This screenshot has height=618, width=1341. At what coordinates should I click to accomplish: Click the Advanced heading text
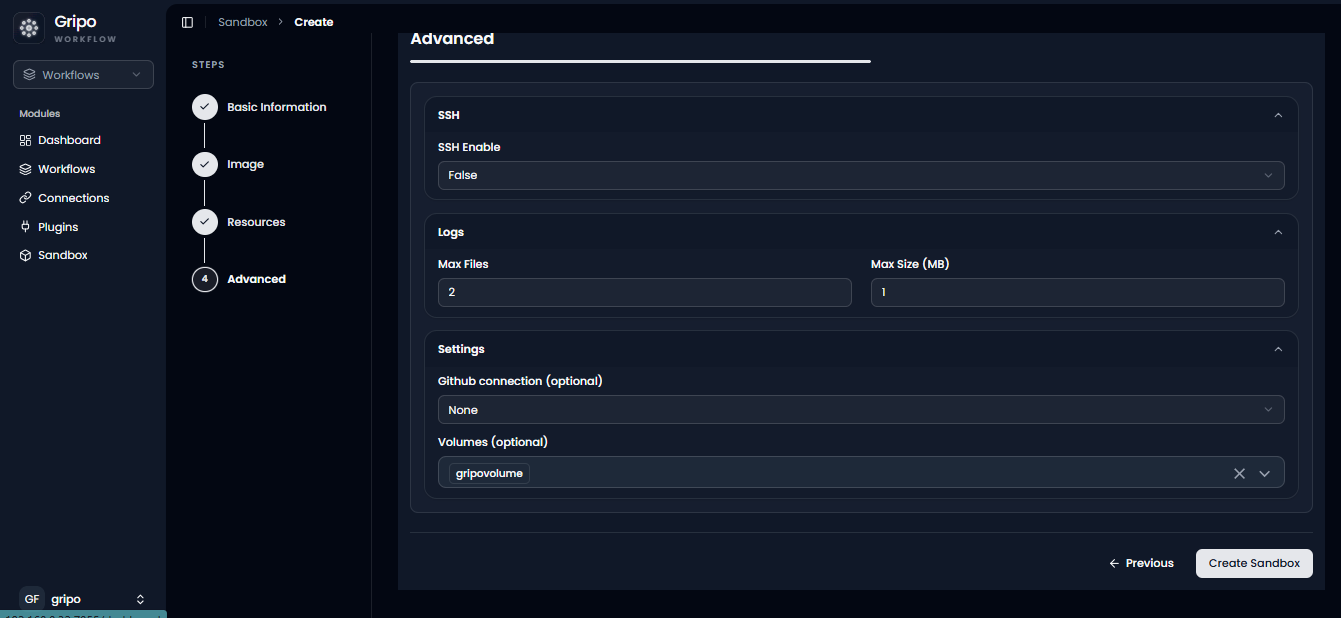coord(452,39)
